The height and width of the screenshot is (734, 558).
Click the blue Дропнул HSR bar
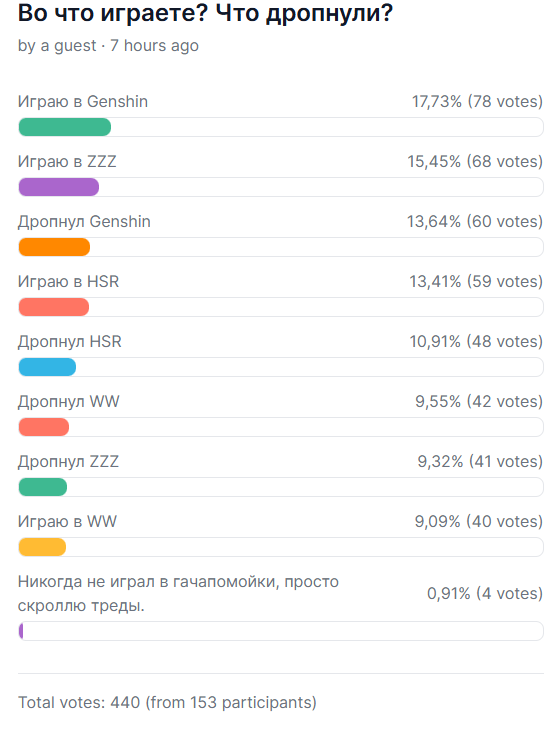(x=47, y=367)
